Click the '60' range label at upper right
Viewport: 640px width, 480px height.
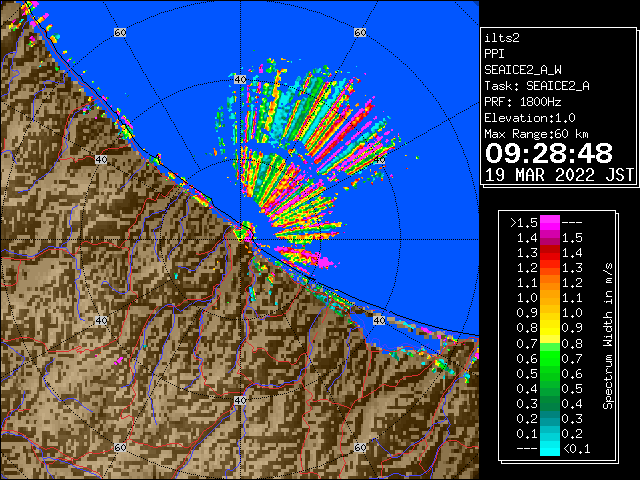point(360,32)
